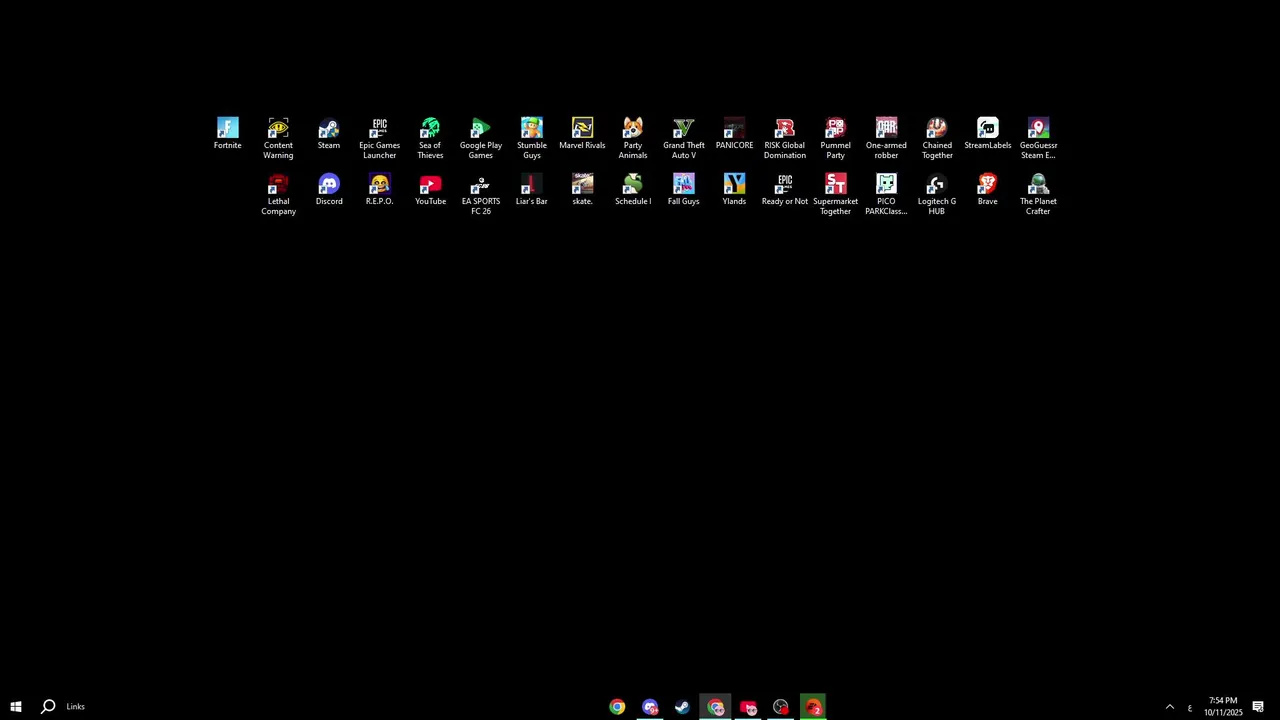Launch Content Warning from the desktop
The height and width of the screenshot is (720, 1280).
click(x=278, y=138)
